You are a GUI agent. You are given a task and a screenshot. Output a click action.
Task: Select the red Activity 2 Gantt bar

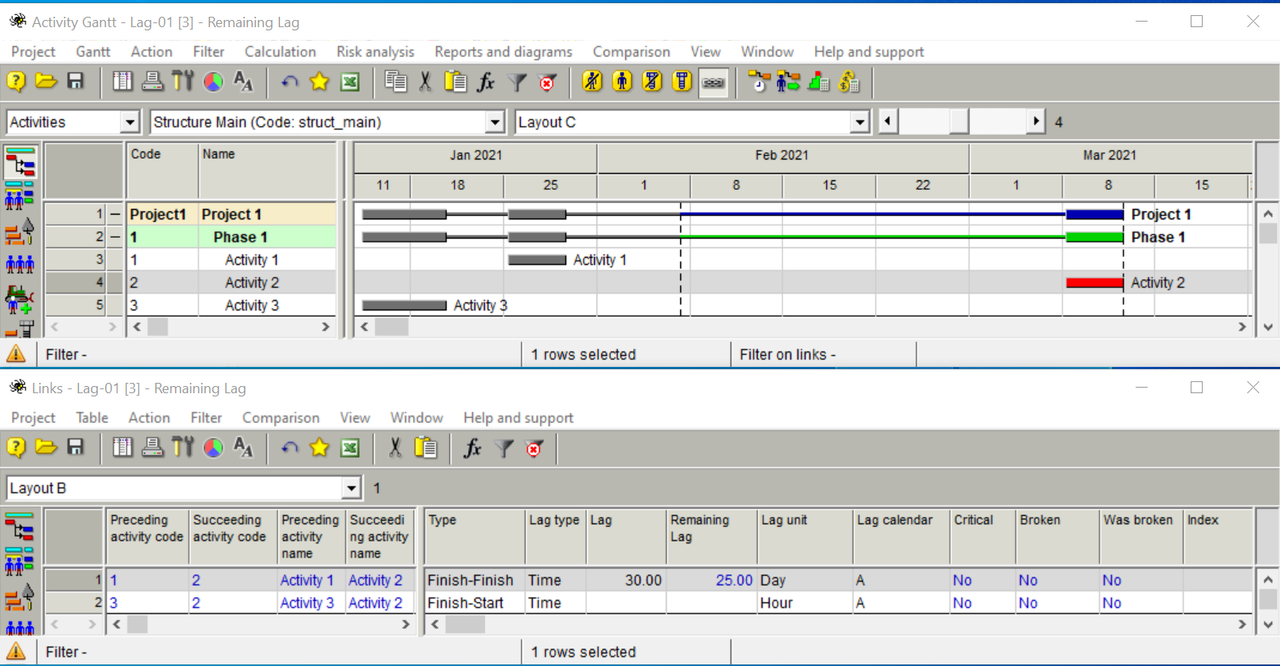point(1094,283)
